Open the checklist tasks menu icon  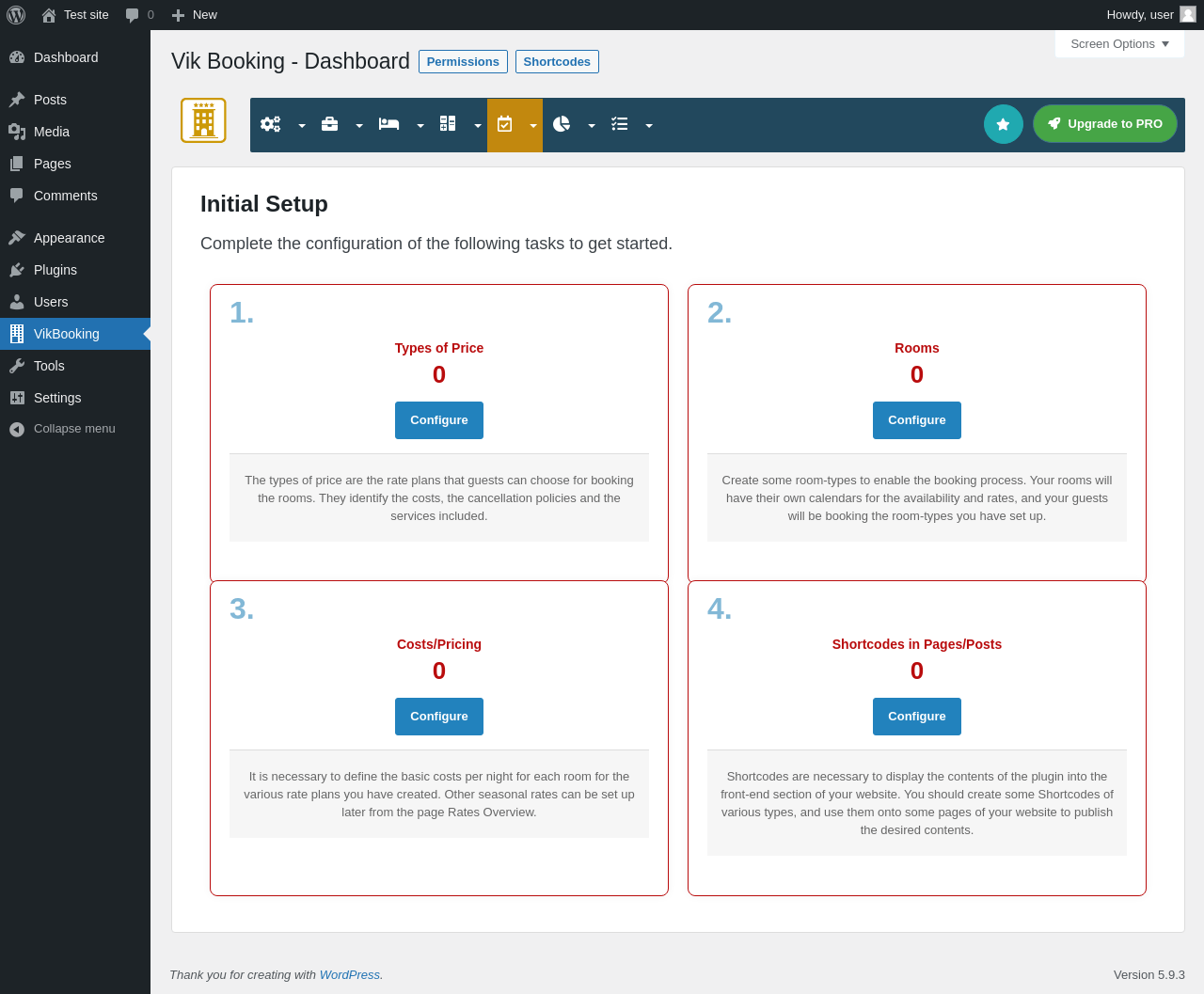pyautogui.click(x=620, y=124)
